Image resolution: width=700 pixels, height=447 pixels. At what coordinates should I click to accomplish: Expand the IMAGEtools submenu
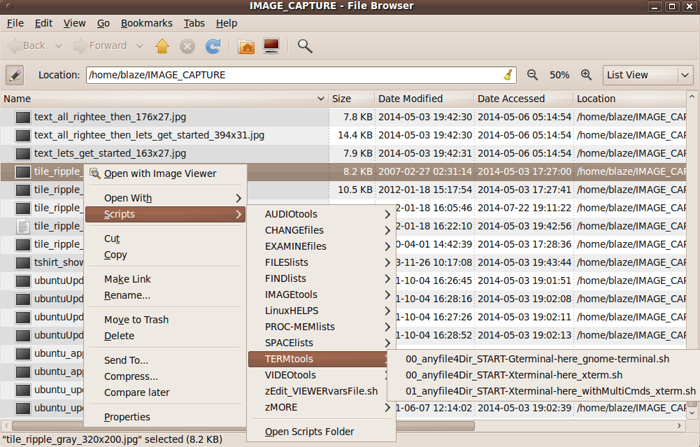click(x=321, y=295)
